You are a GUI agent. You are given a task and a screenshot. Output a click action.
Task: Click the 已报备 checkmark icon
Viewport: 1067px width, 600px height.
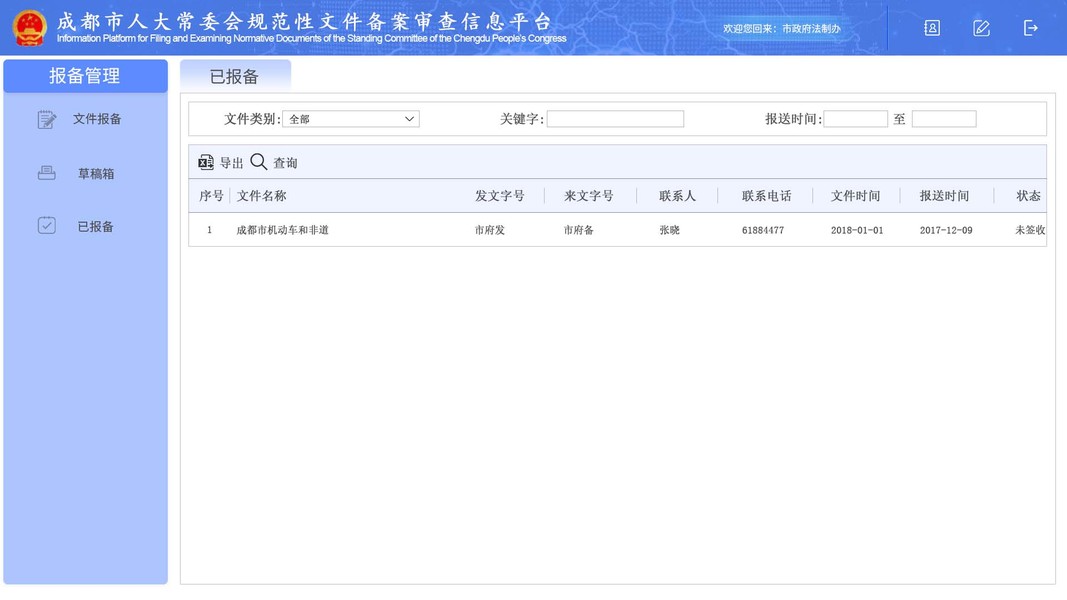[x=46, y=225]
